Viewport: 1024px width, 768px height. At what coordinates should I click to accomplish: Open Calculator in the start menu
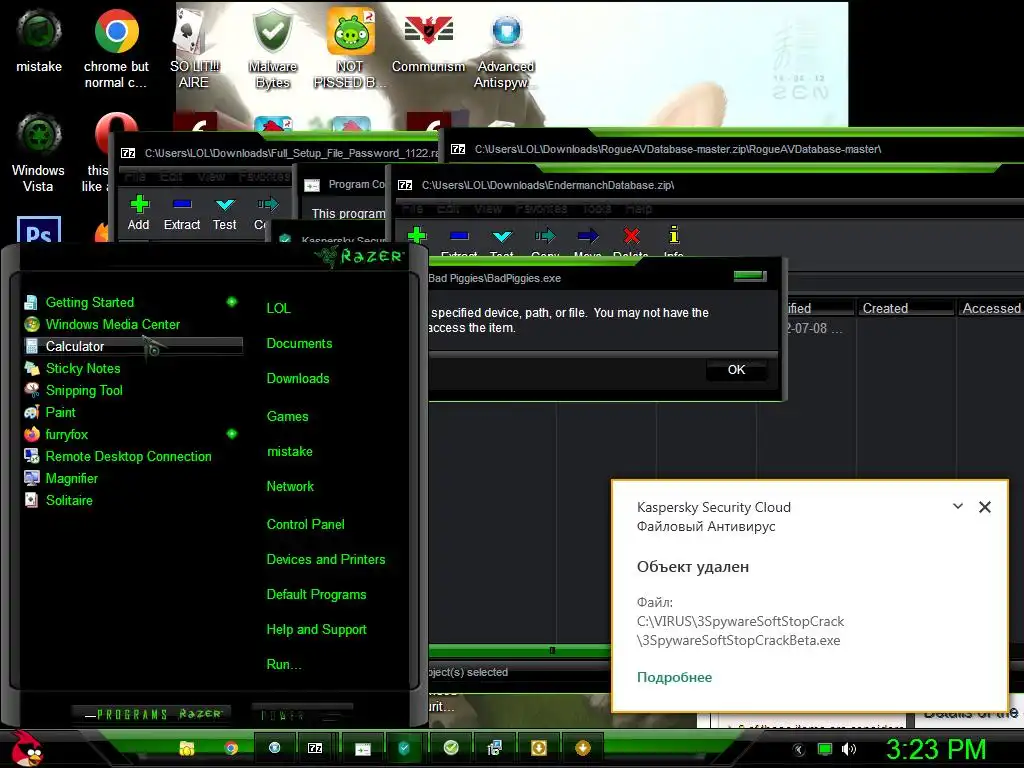133,346
